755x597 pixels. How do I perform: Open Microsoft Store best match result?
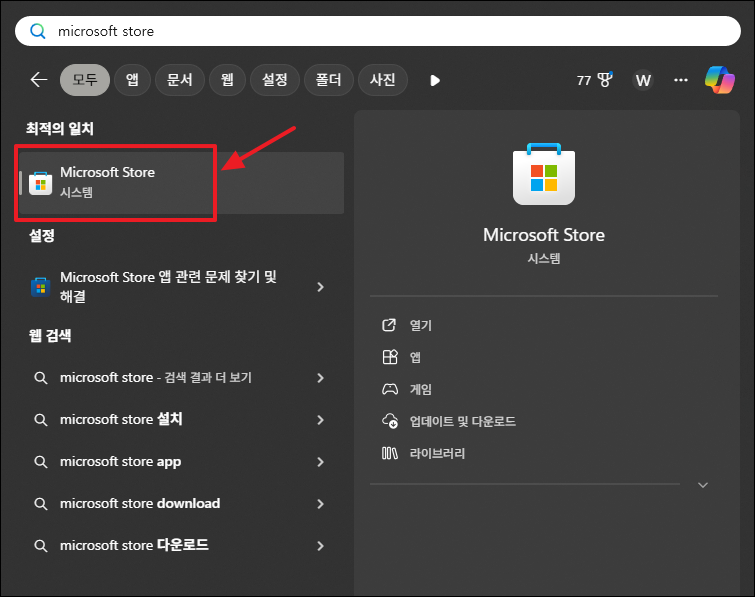(x=181, y=183)
